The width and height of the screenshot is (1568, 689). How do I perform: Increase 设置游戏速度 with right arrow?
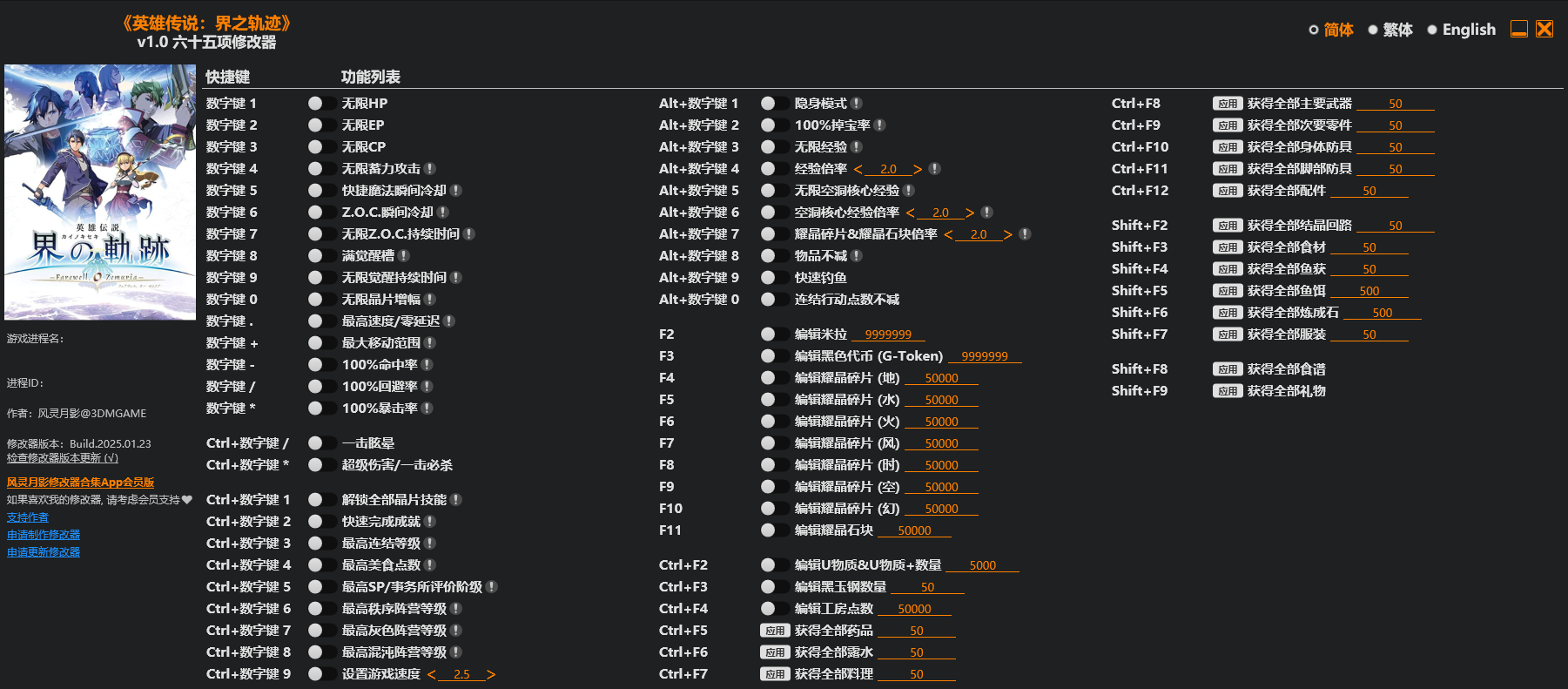coord(491,674)
